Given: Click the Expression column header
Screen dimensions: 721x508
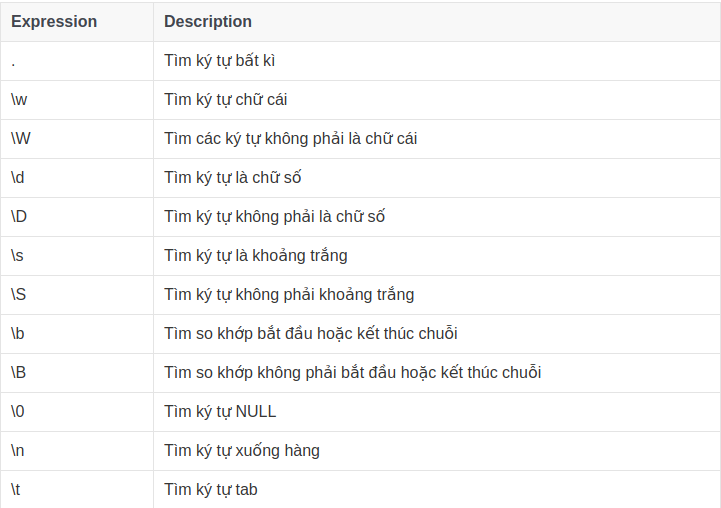Looking at the screenshot, I should 54,21.
